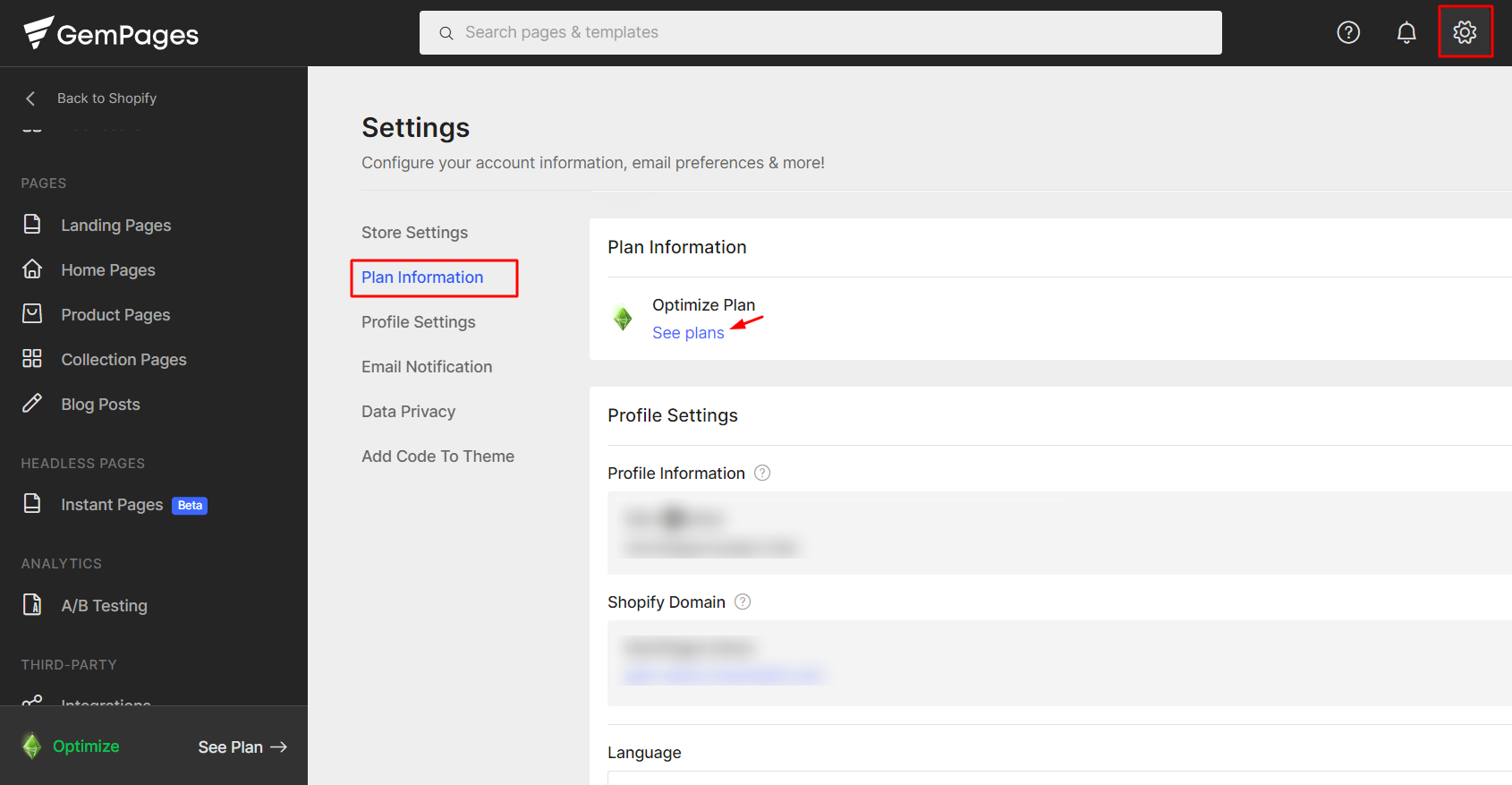Open Blog Posts in the sidebar

[100, 405]
